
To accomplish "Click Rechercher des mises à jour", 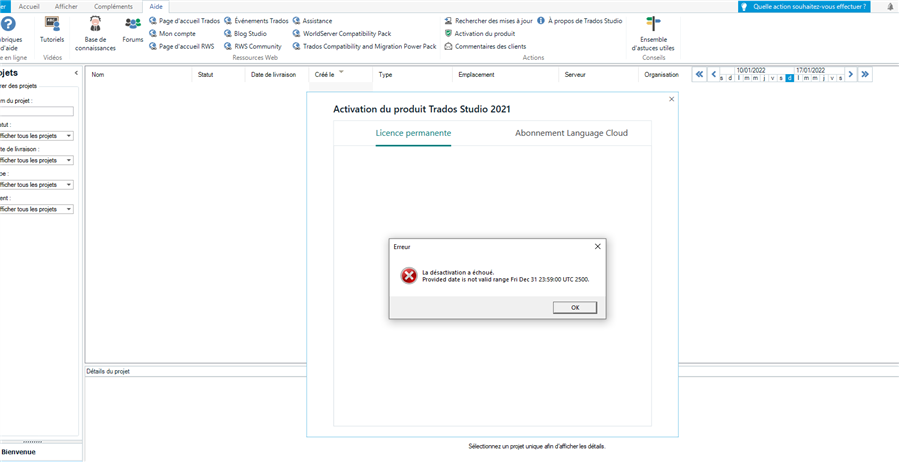I will [489, 21].
